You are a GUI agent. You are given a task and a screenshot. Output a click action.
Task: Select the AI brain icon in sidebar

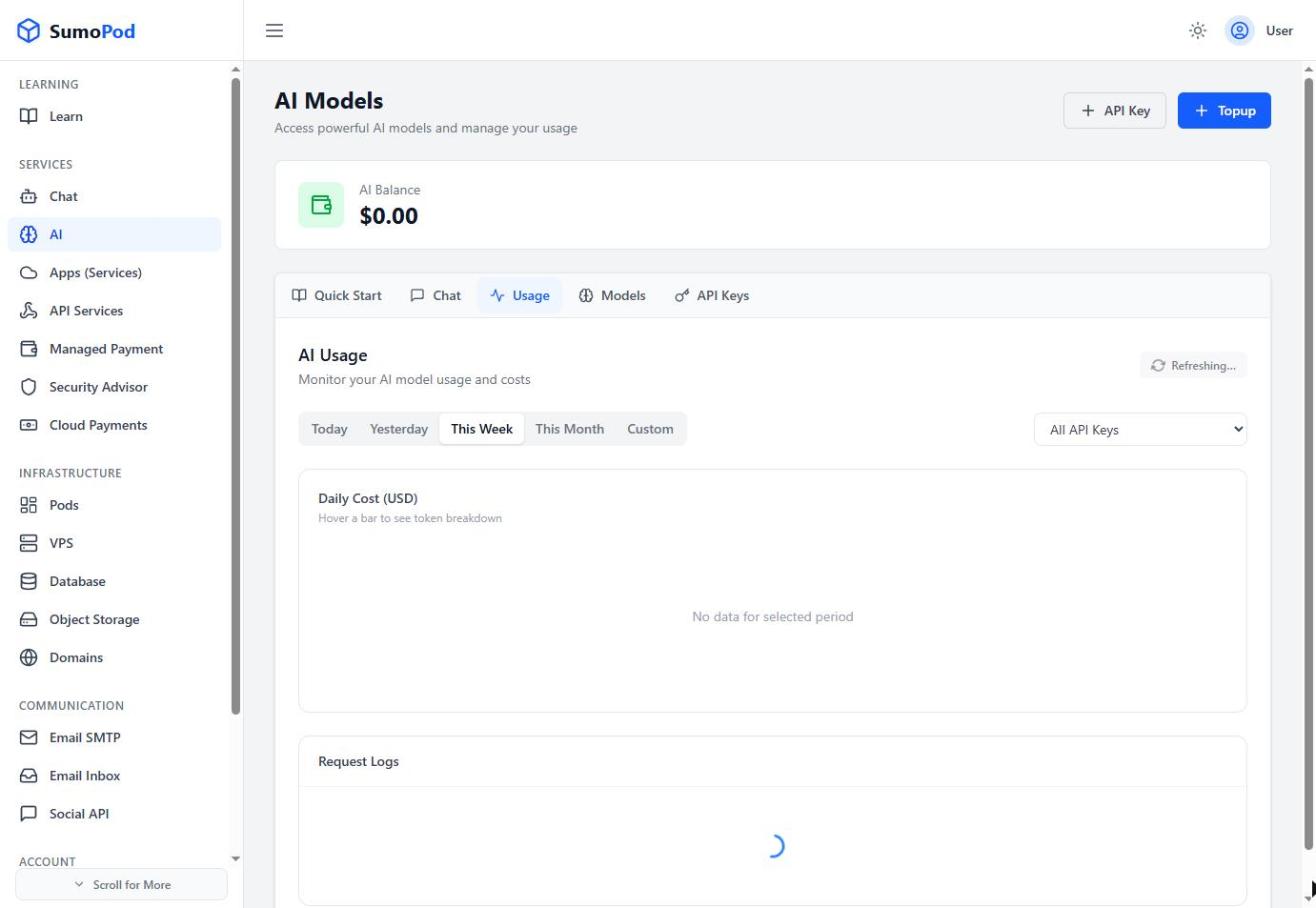30,235
